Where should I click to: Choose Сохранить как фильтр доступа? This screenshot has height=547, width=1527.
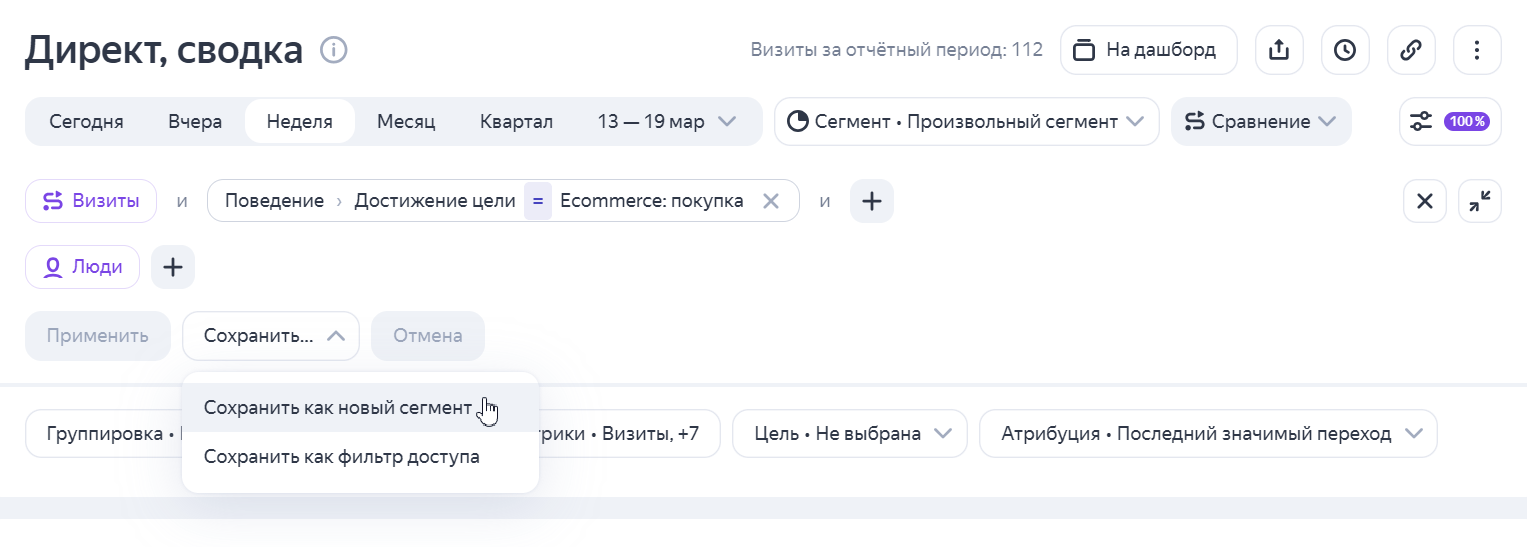coord(342,457)
